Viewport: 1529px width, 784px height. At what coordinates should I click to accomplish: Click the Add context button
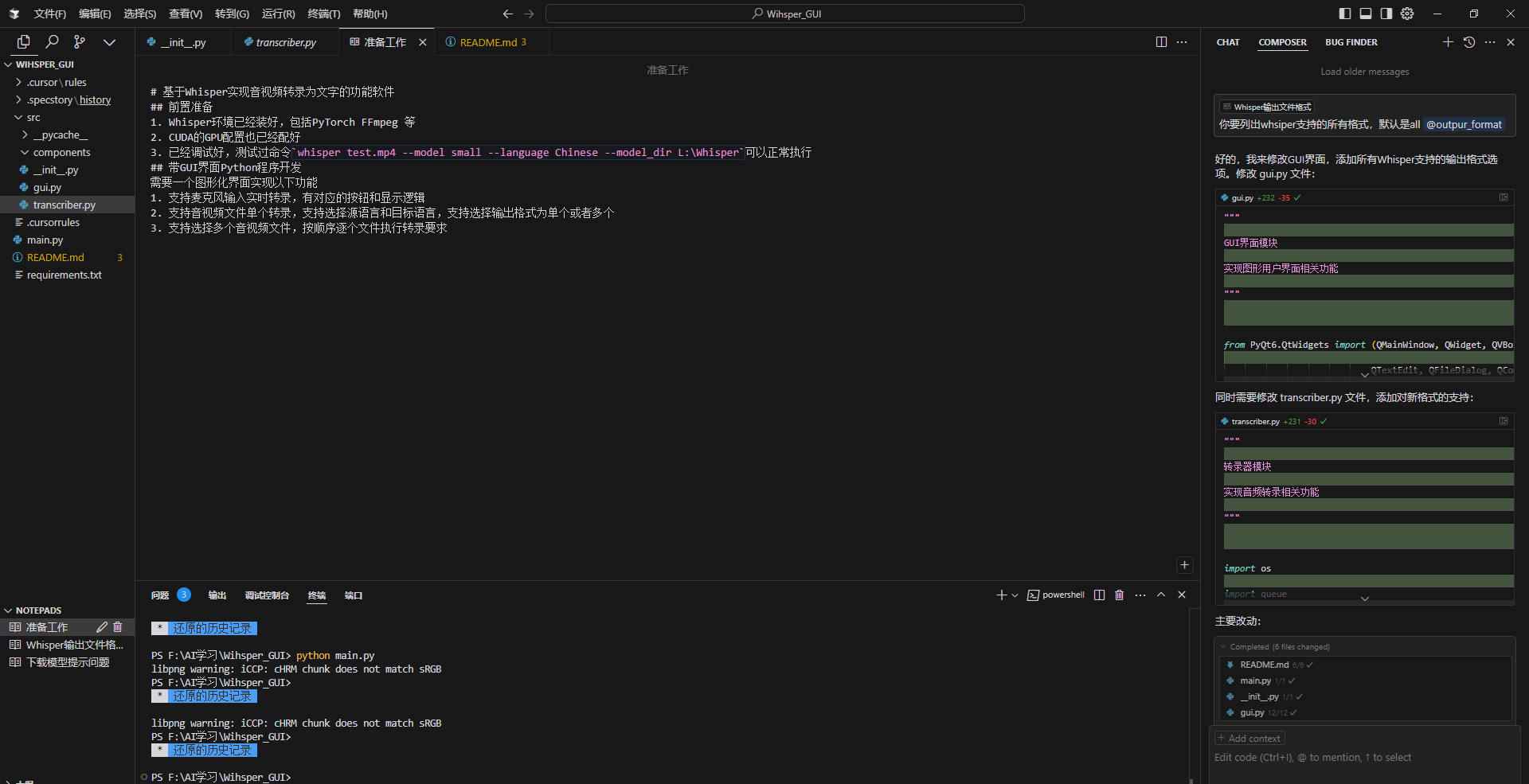1249,739
